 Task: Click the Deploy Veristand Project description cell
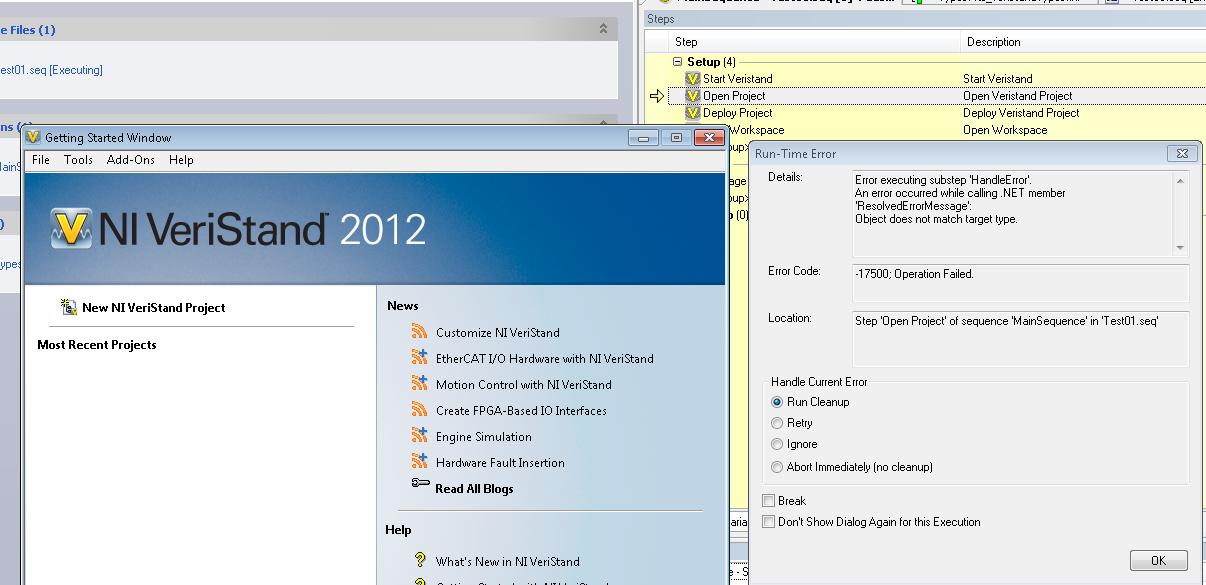point(1021,113)
